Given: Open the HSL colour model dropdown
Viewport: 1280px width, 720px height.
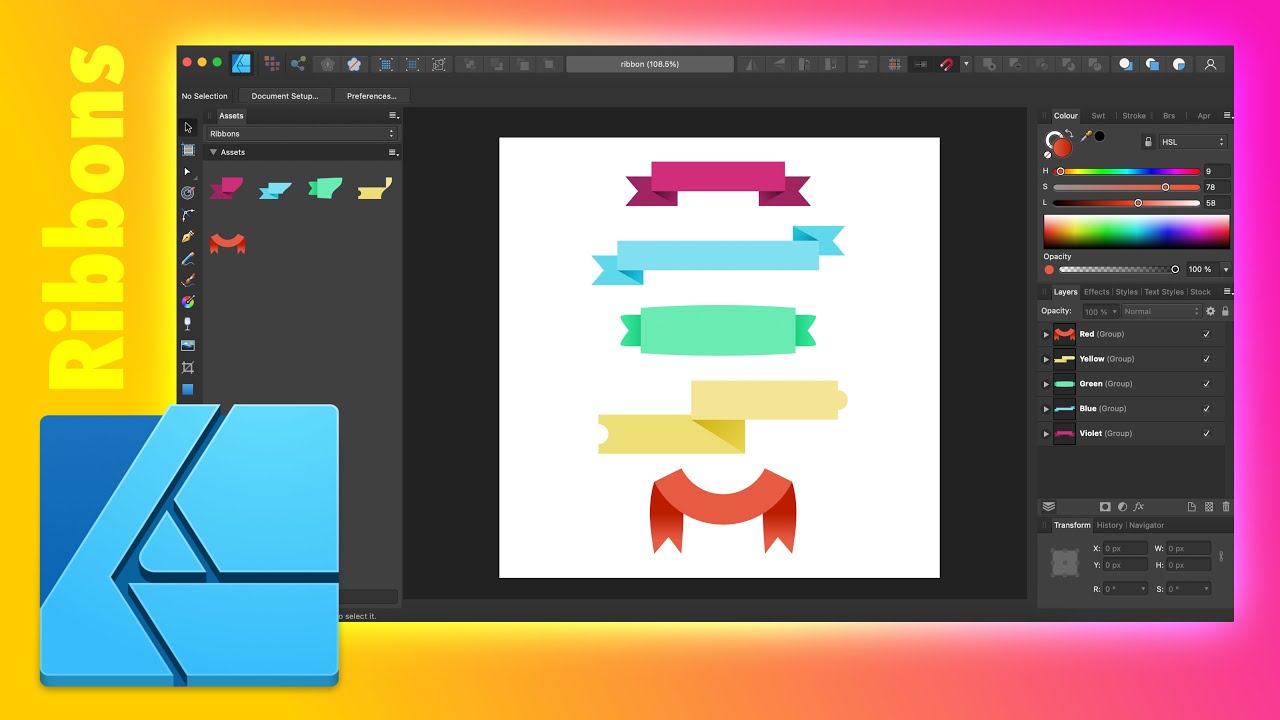Looking at the screenshot, I should [x=1192, y=142].
